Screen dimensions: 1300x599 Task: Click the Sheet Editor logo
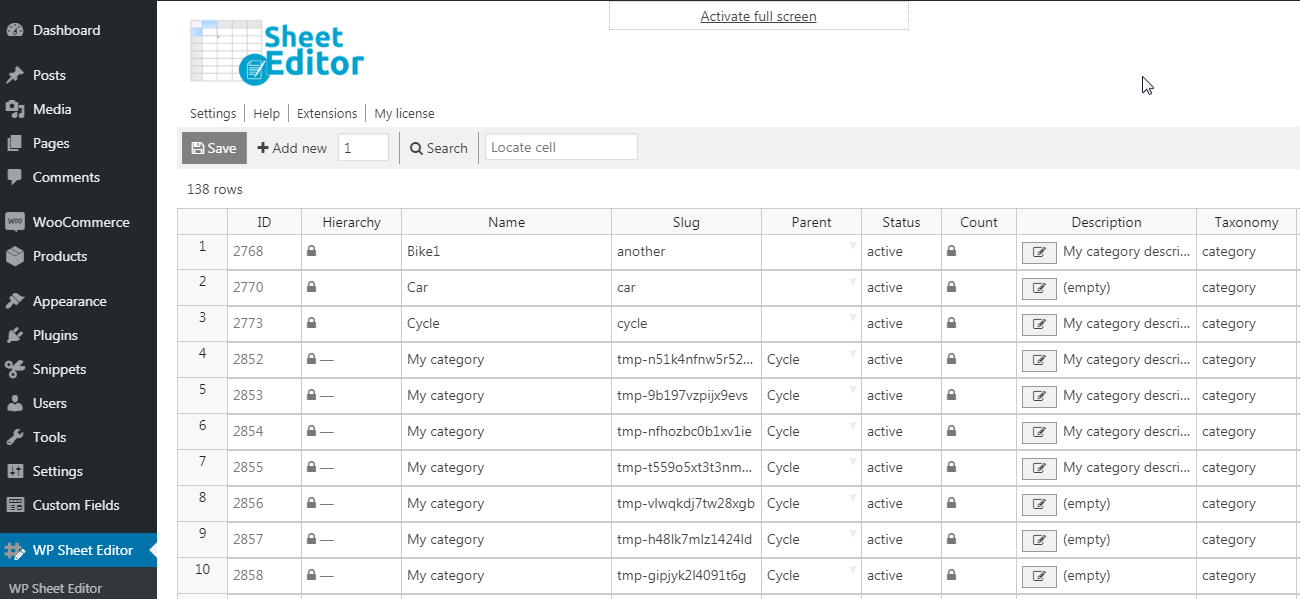277,53
